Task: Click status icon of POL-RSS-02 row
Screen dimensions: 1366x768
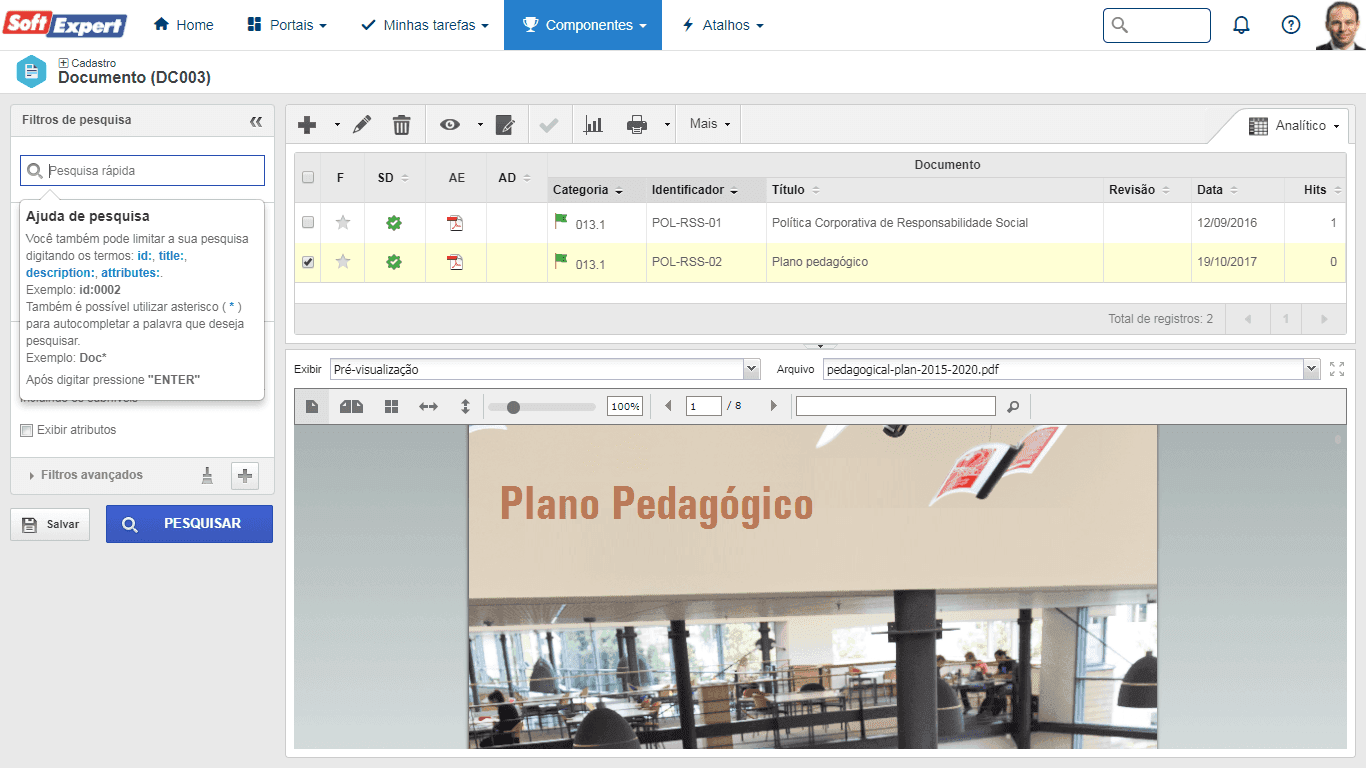Action: pyautogui.click(x=394, y=262)
